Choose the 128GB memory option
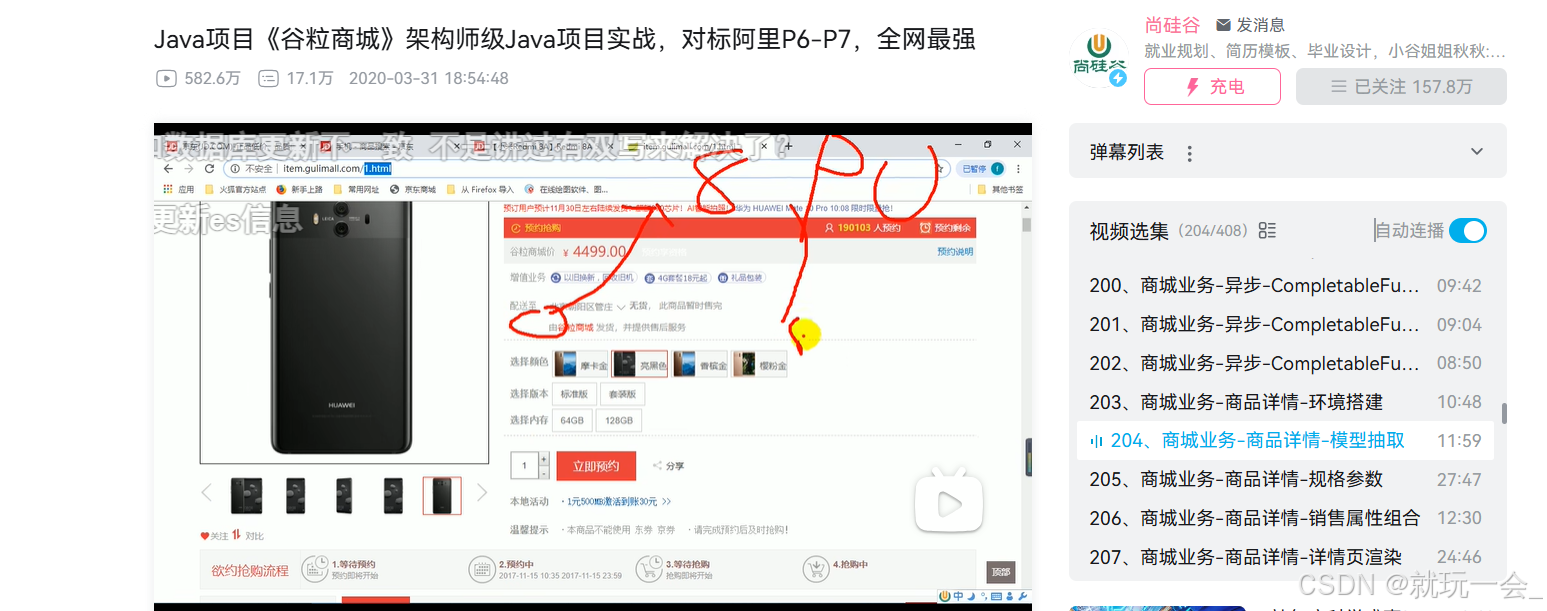 [620, 421]
